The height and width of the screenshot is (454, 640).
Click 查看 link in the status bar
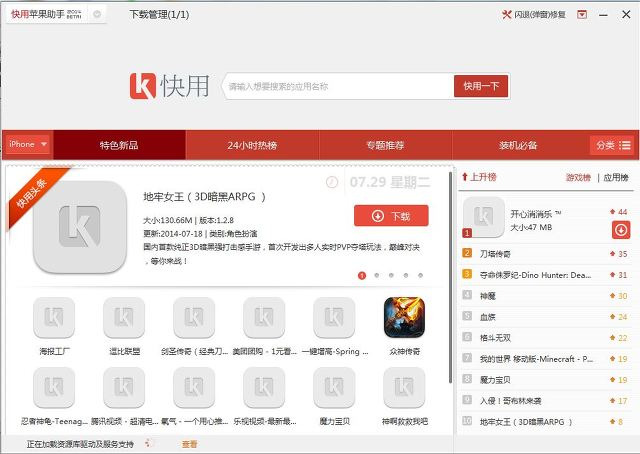pos(189,444)
